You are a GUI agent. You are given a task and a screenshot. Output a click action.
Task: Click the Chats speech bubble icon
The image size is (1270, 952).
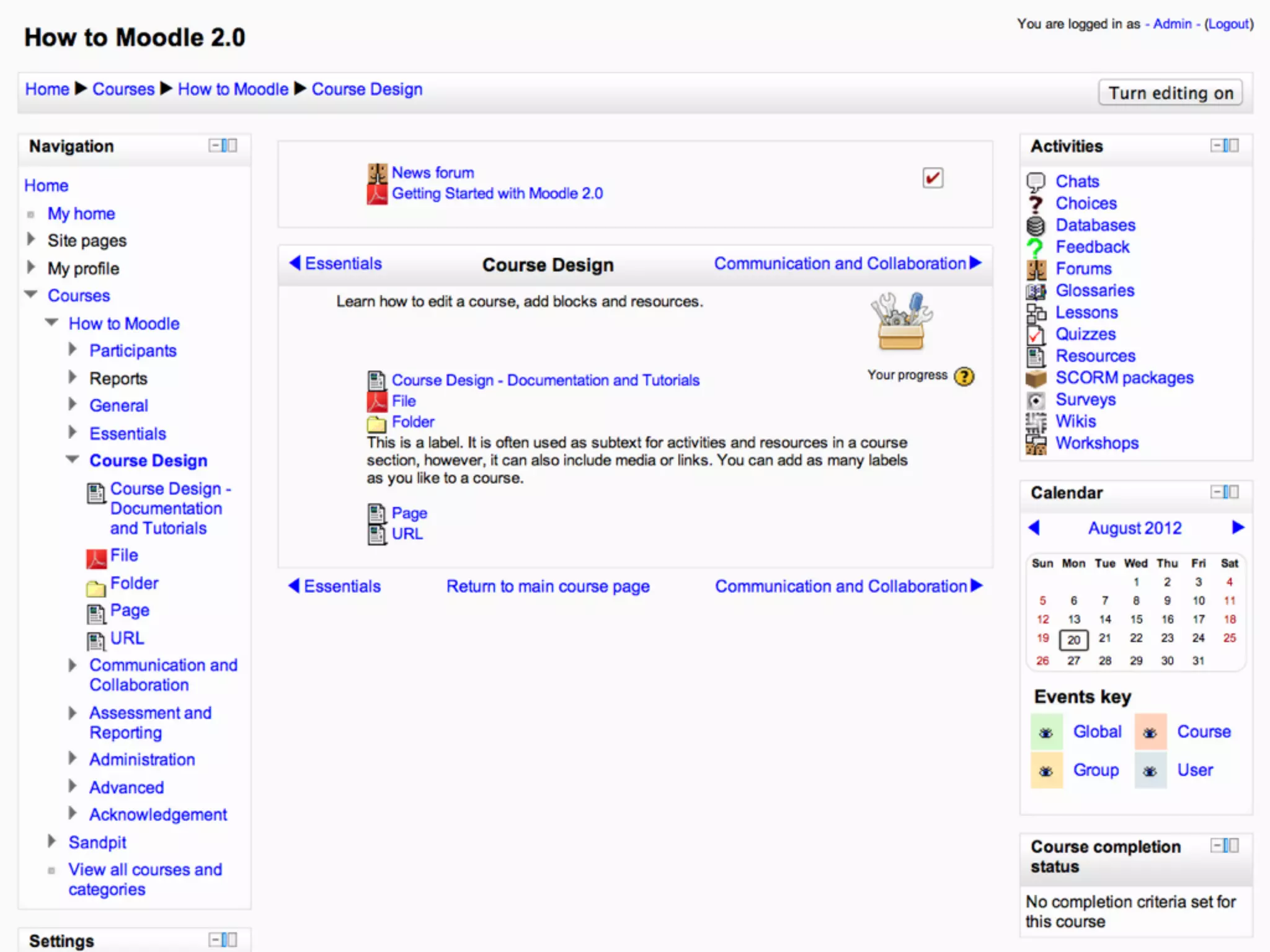[1036, 182]
